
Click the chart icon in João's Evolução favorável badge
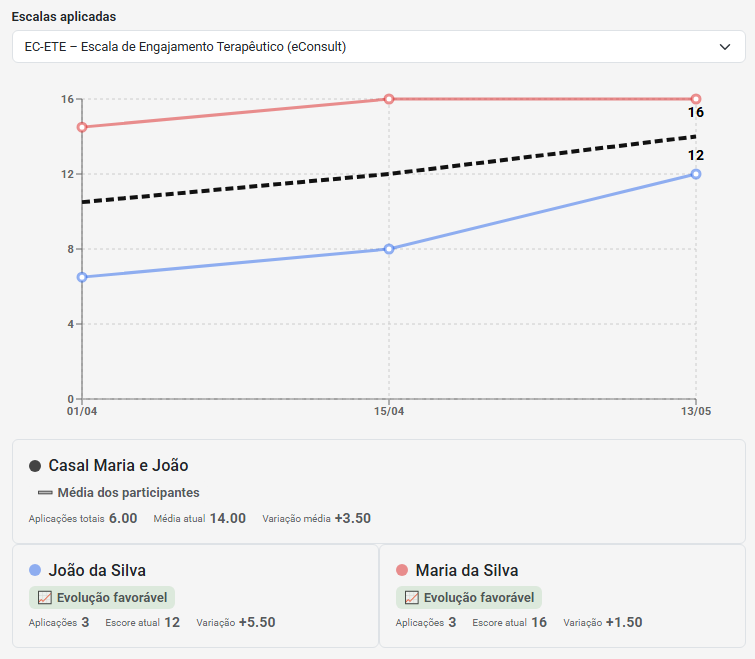point(45,598)
